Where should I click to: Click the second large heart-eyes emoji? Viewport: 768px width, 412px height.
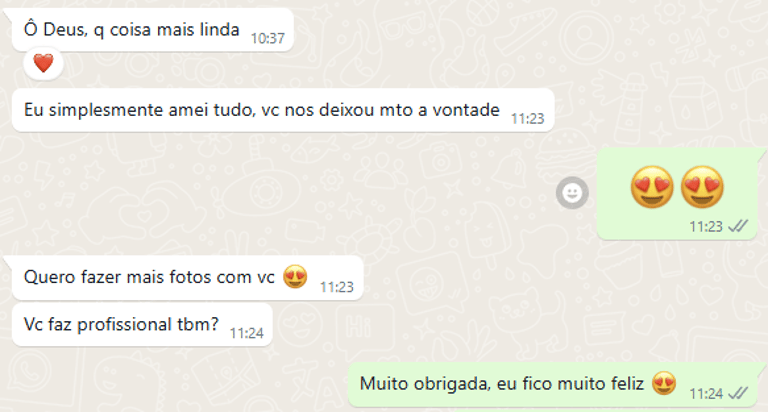point(702,187)
